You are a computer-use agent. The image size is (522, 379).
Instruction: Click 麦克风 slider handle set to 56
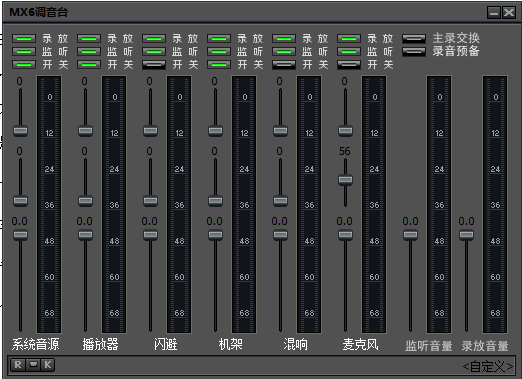coord(345,180)
